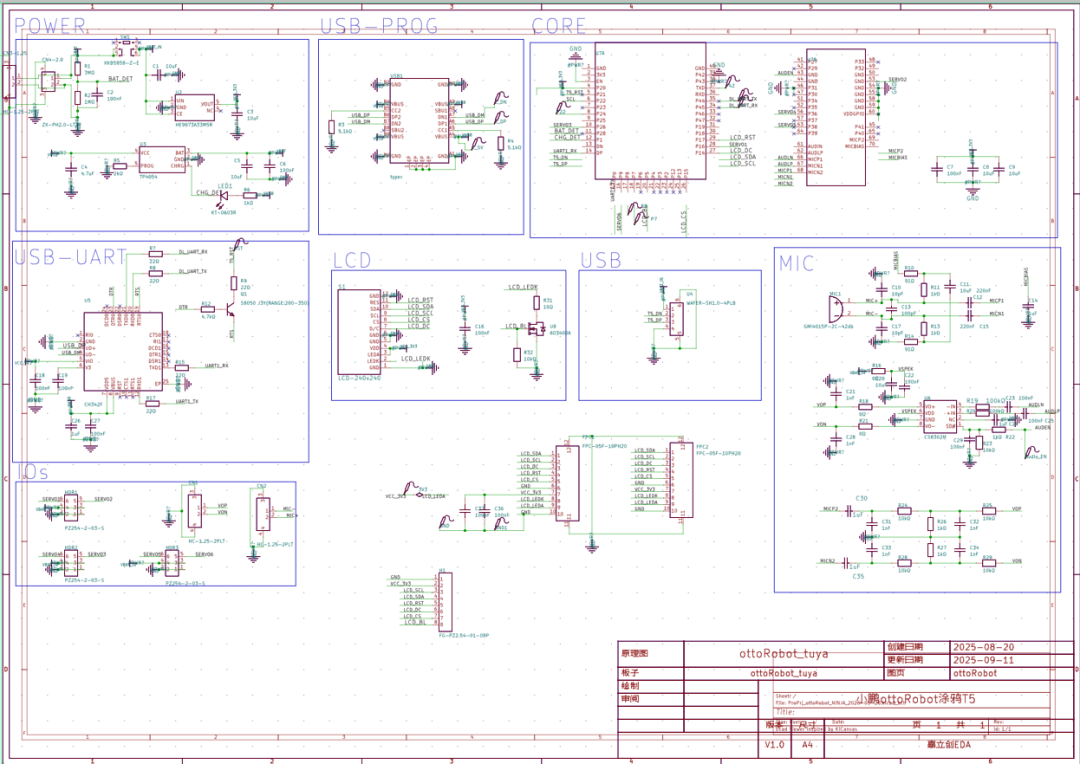Screen dimensions: 1080x764
Task: Select the FPC2 connector symbol
Action: coord(682,480)
